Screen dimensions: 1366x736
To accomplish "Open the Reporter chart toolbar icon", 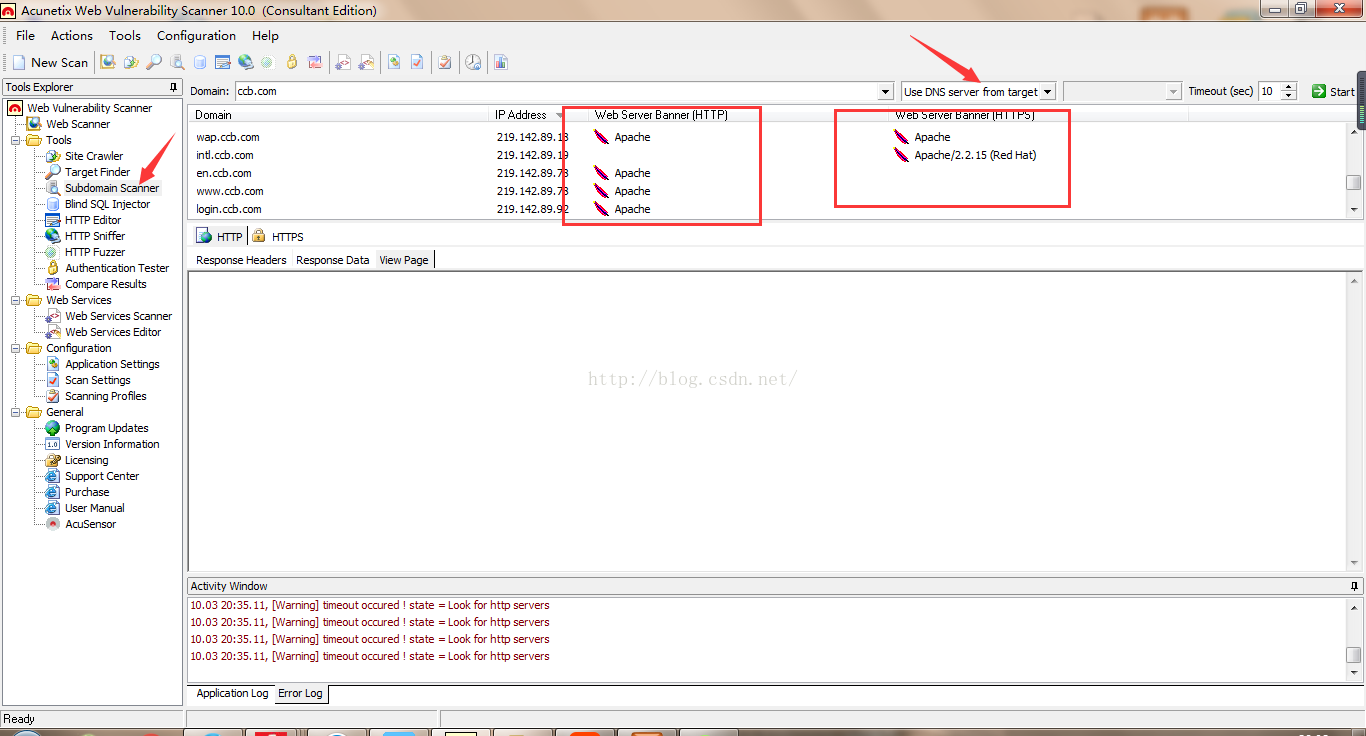I will (x=501, y=62).
